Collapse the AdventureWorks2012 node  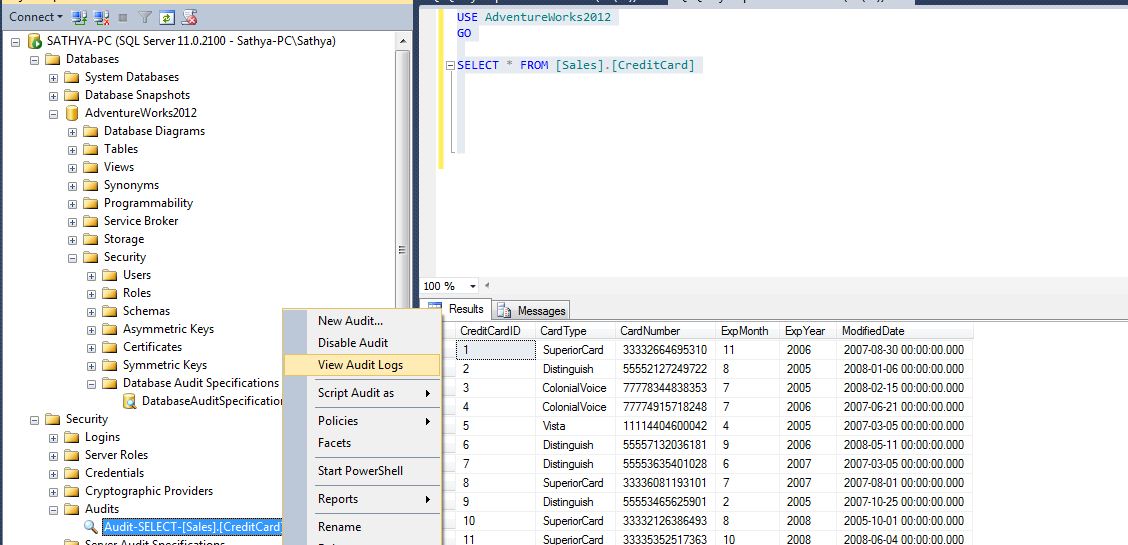[x=53, y=114]
